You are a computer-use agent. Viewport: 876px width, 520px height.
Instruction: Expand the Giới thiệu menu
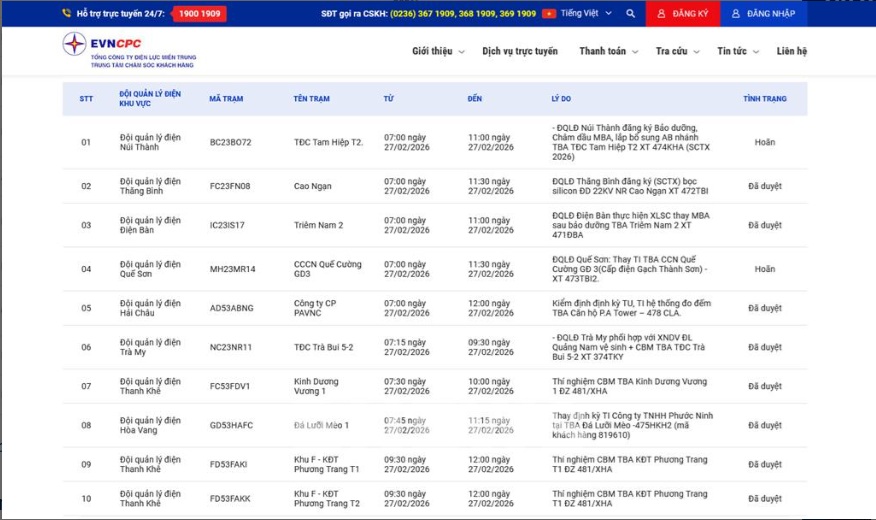(x=437, y=51)
